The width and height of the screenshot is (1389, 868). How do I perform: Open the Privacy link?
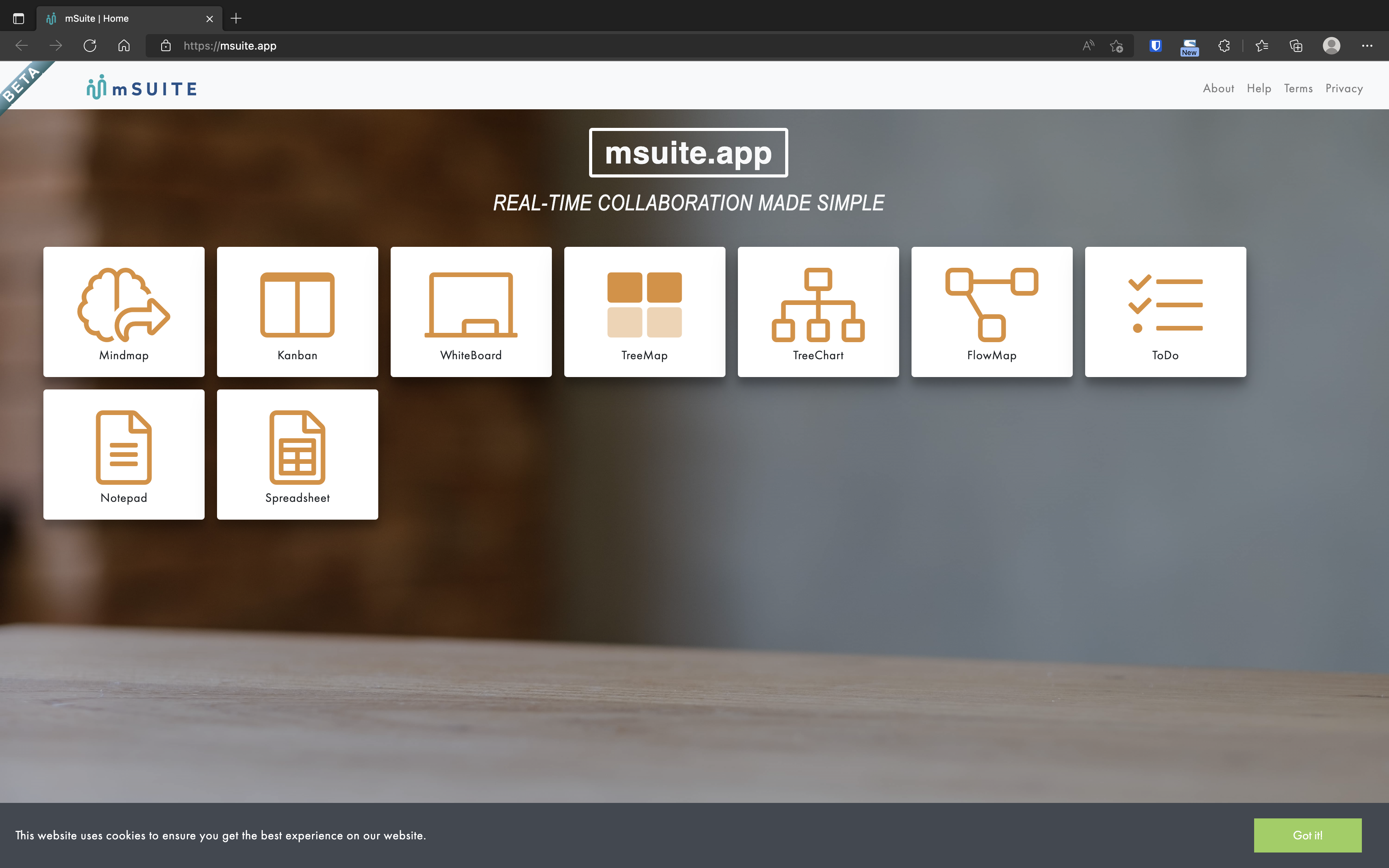[1344, 88]
